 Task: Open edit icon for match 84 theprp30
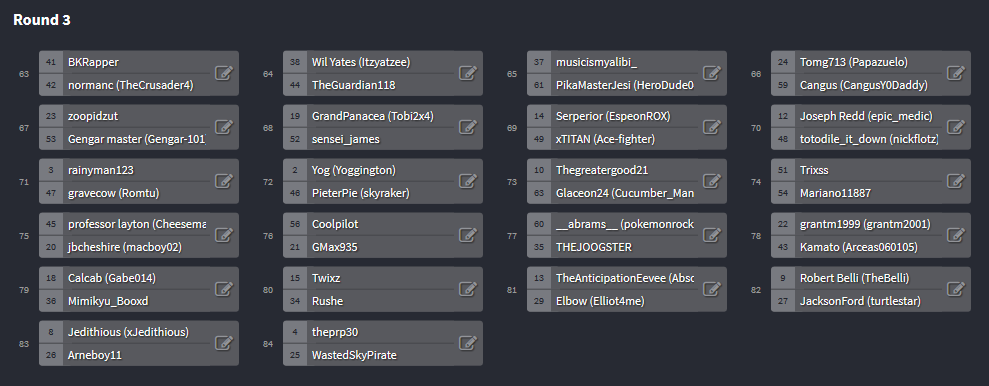click(x=468, y=343)
